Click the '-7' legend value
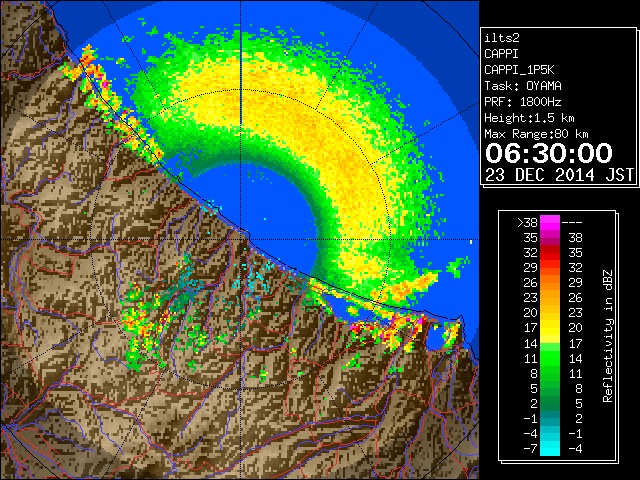 pyautogui.click(x=530, y=449)
